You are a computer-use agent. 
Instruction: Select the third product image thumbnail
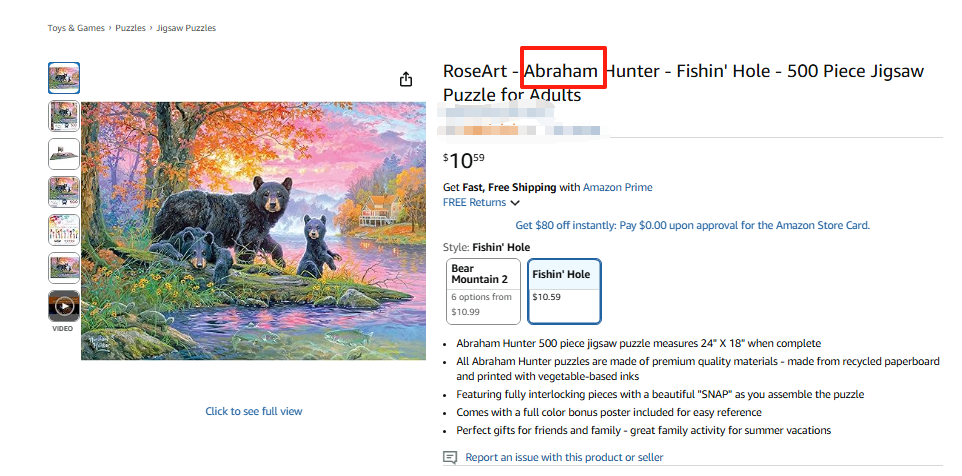(64, 154)
